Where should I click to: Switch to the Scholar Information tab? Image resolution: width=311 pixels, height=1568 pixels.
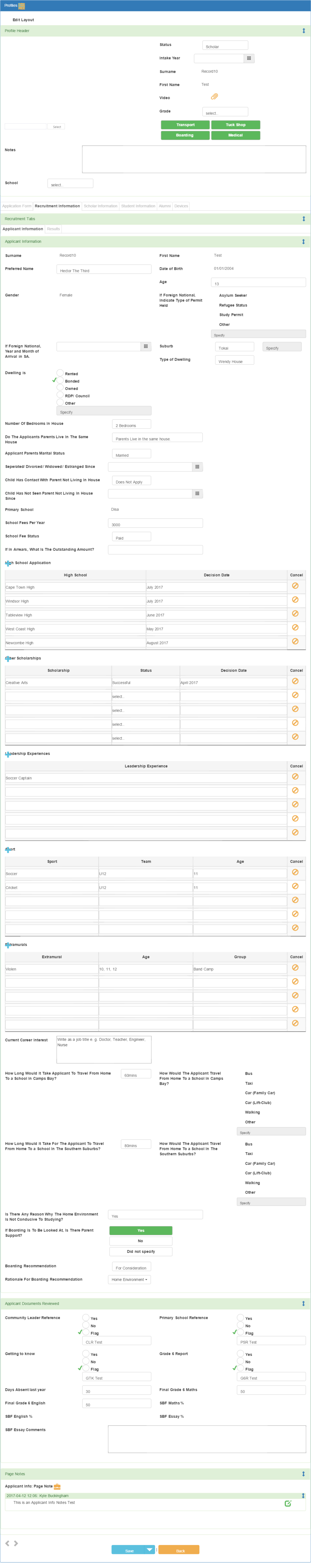pos(101,206)
